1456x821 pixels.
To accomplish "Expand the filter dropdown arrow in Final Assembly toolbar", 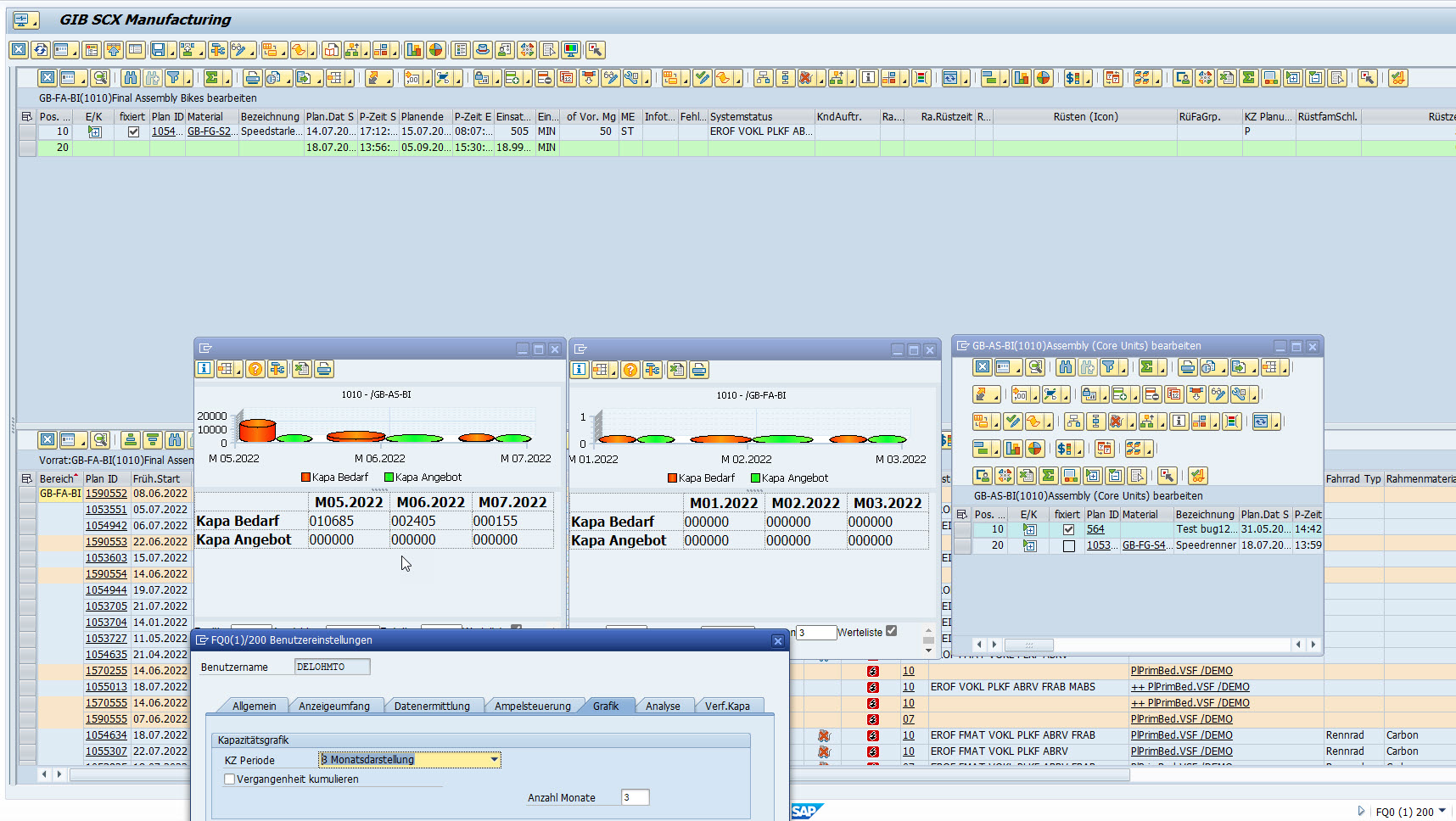I will [188, 80].
